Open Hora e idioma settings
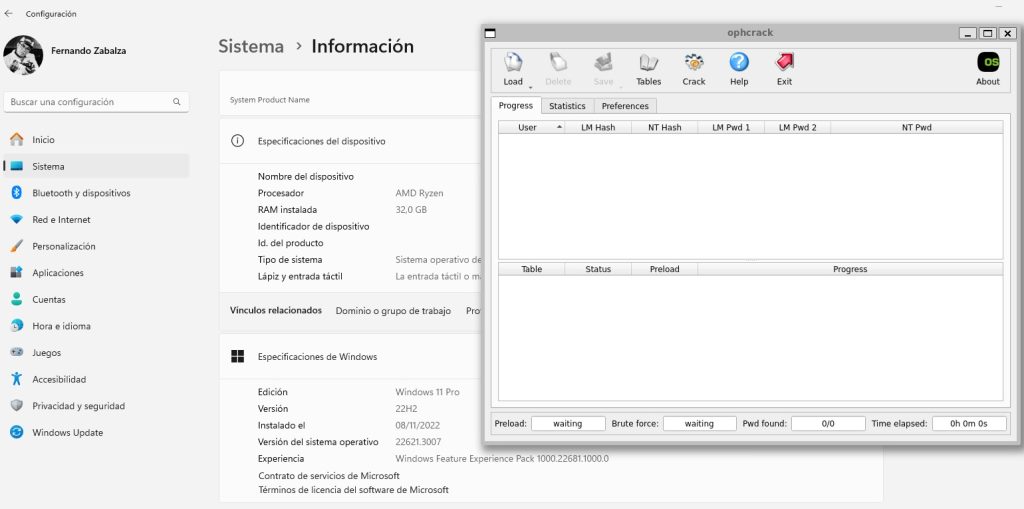The image size is (1024, 509). [96, 326]
